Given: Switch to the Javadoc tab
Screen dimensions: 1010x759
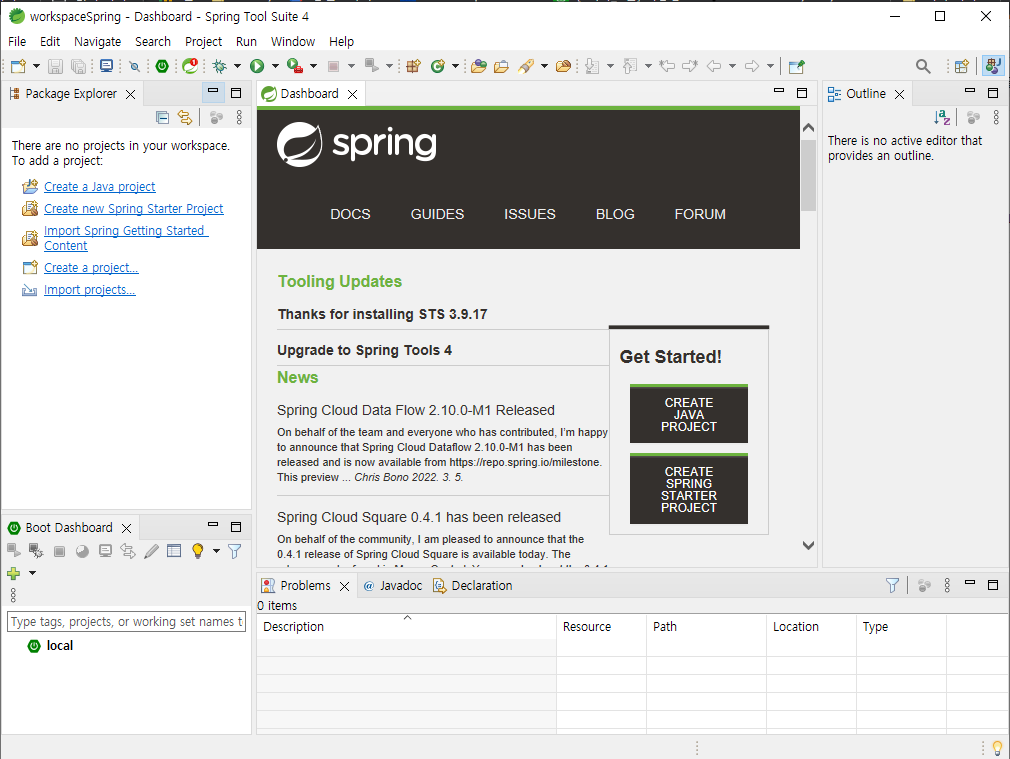Looking at the screenshot, I should tap(393, 586).
